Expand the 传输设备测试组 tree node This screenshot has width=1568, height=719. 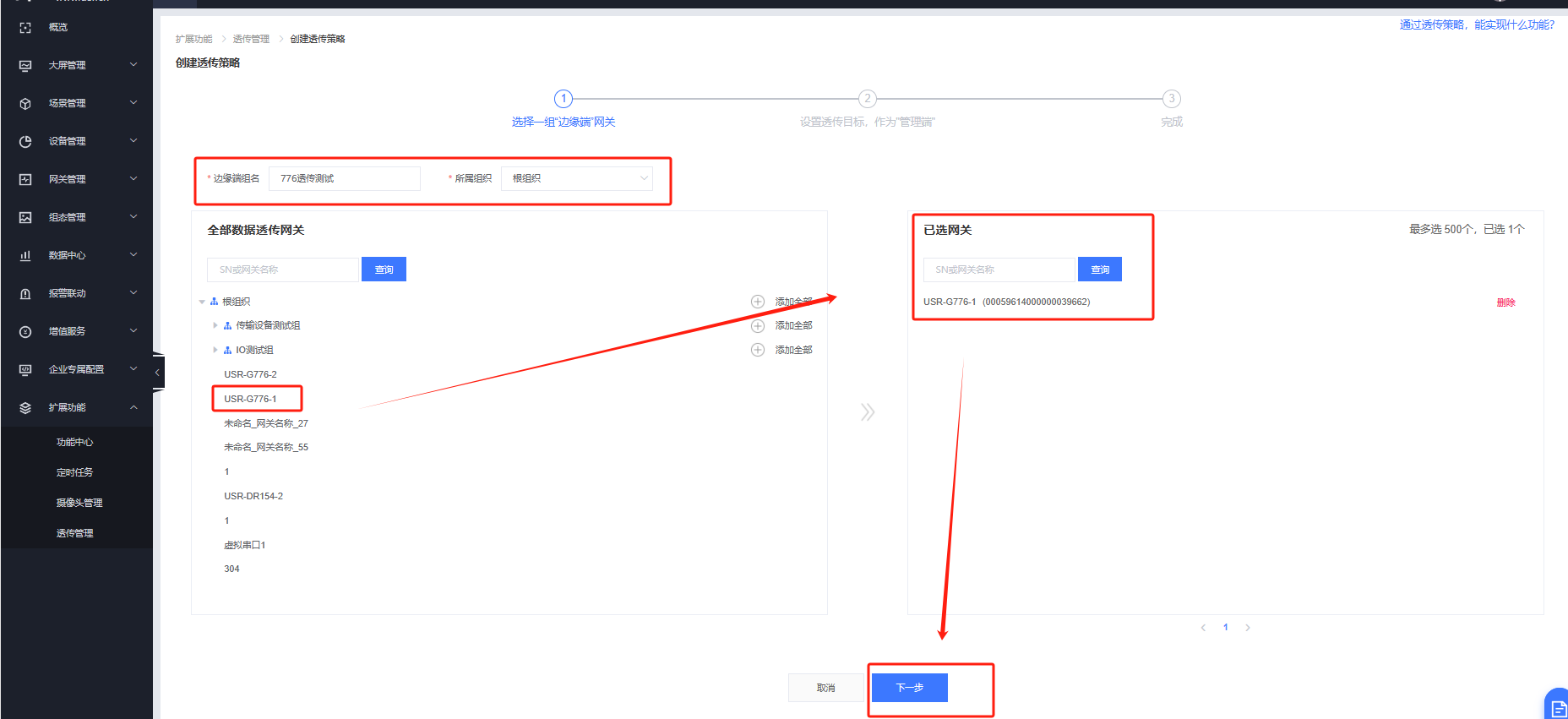pos(215,325)
